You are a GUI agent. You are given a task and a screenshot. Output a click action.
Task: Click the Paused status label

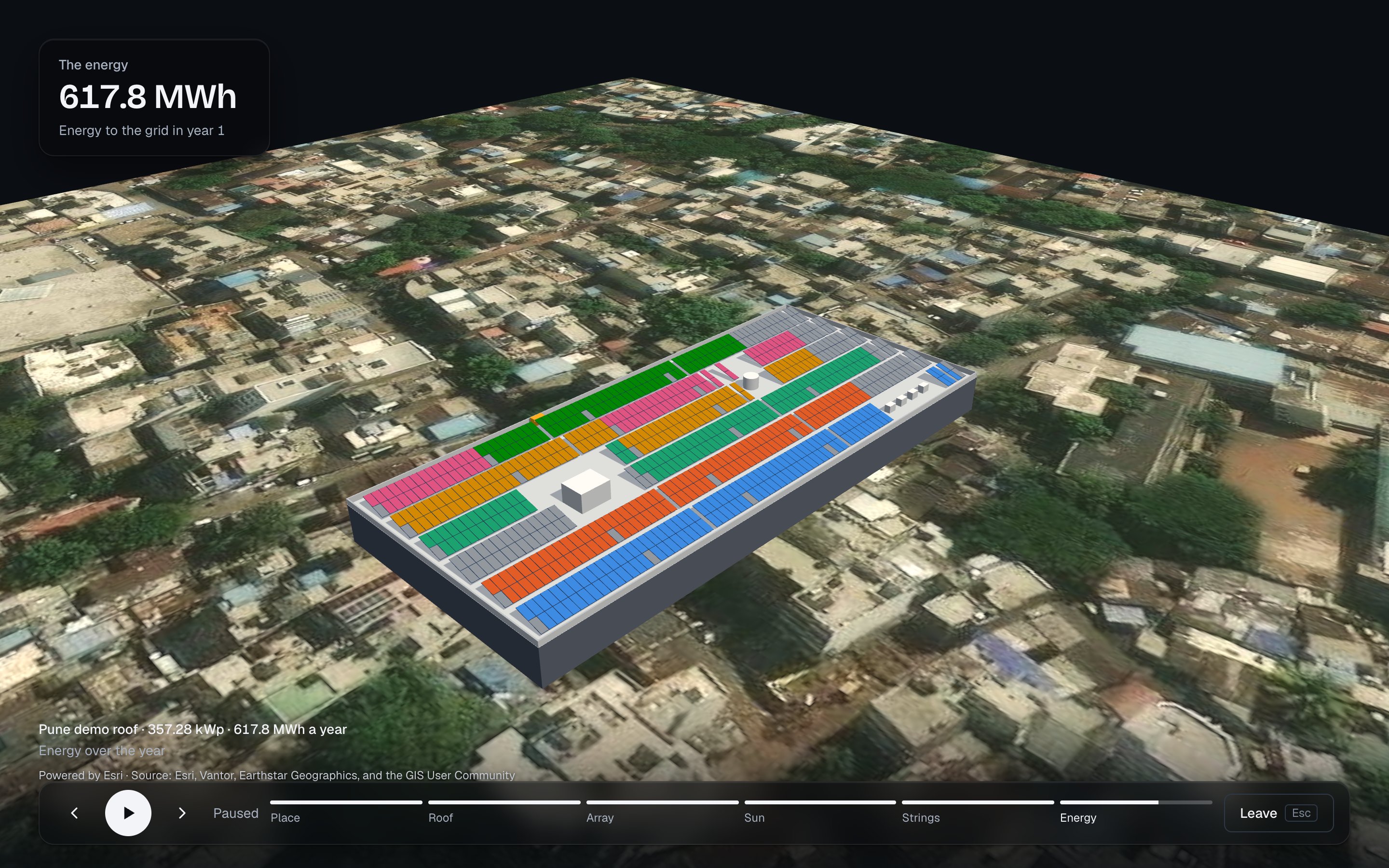pyautogui.click(x=235, y=814)
